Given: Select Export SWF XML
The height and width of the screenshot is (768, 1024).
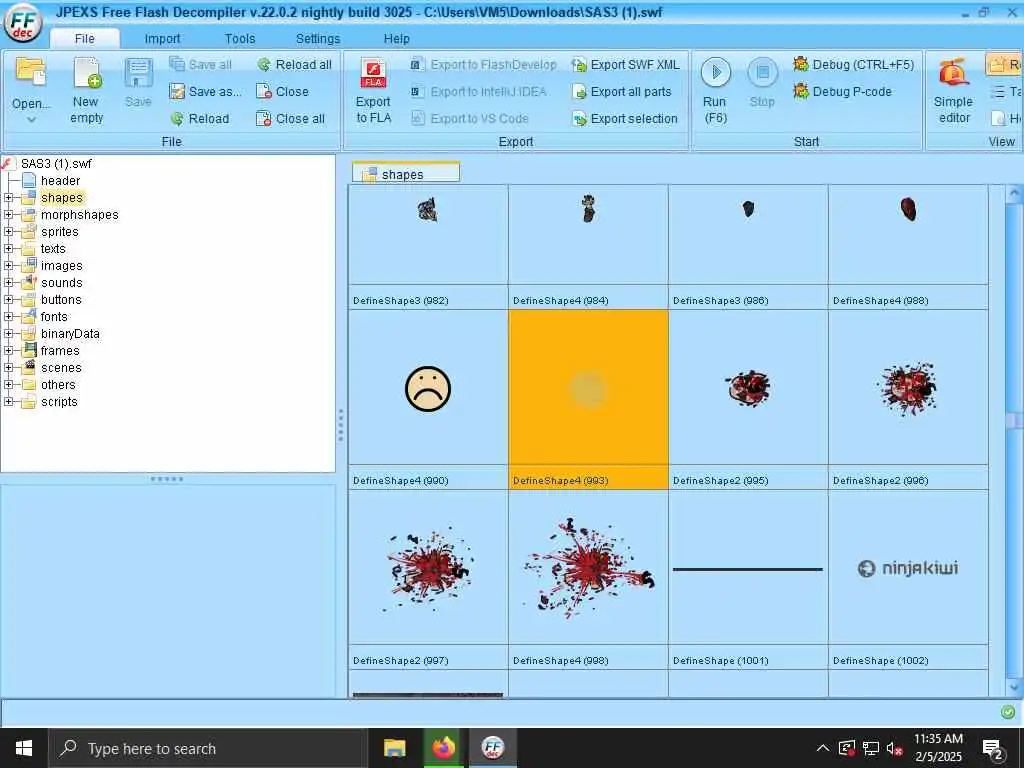Looking at the screenshot, I should (625, 65).
